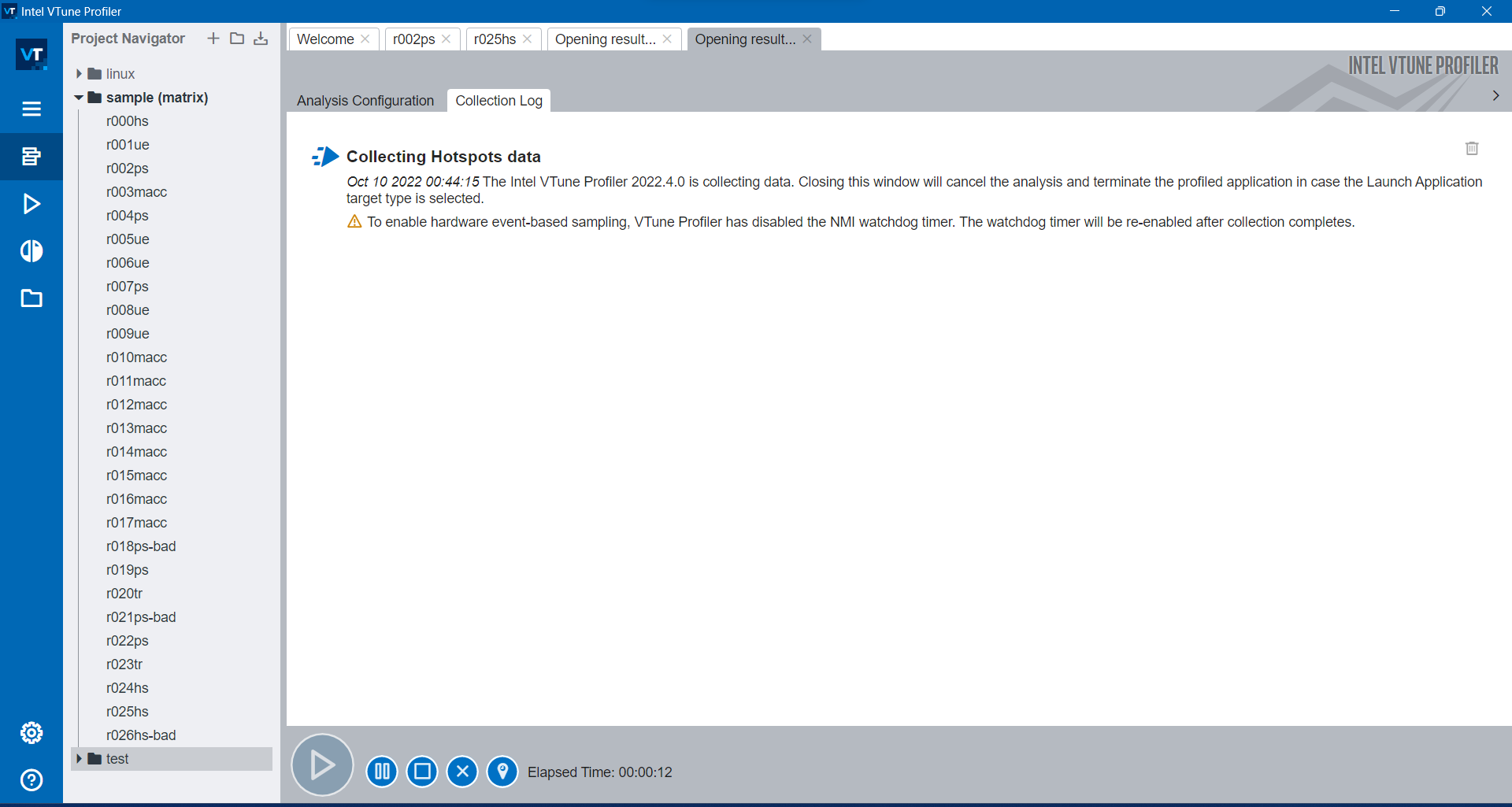Select the Collection Log tab
Screen dimensions: 1512x807
pos(498,101)
